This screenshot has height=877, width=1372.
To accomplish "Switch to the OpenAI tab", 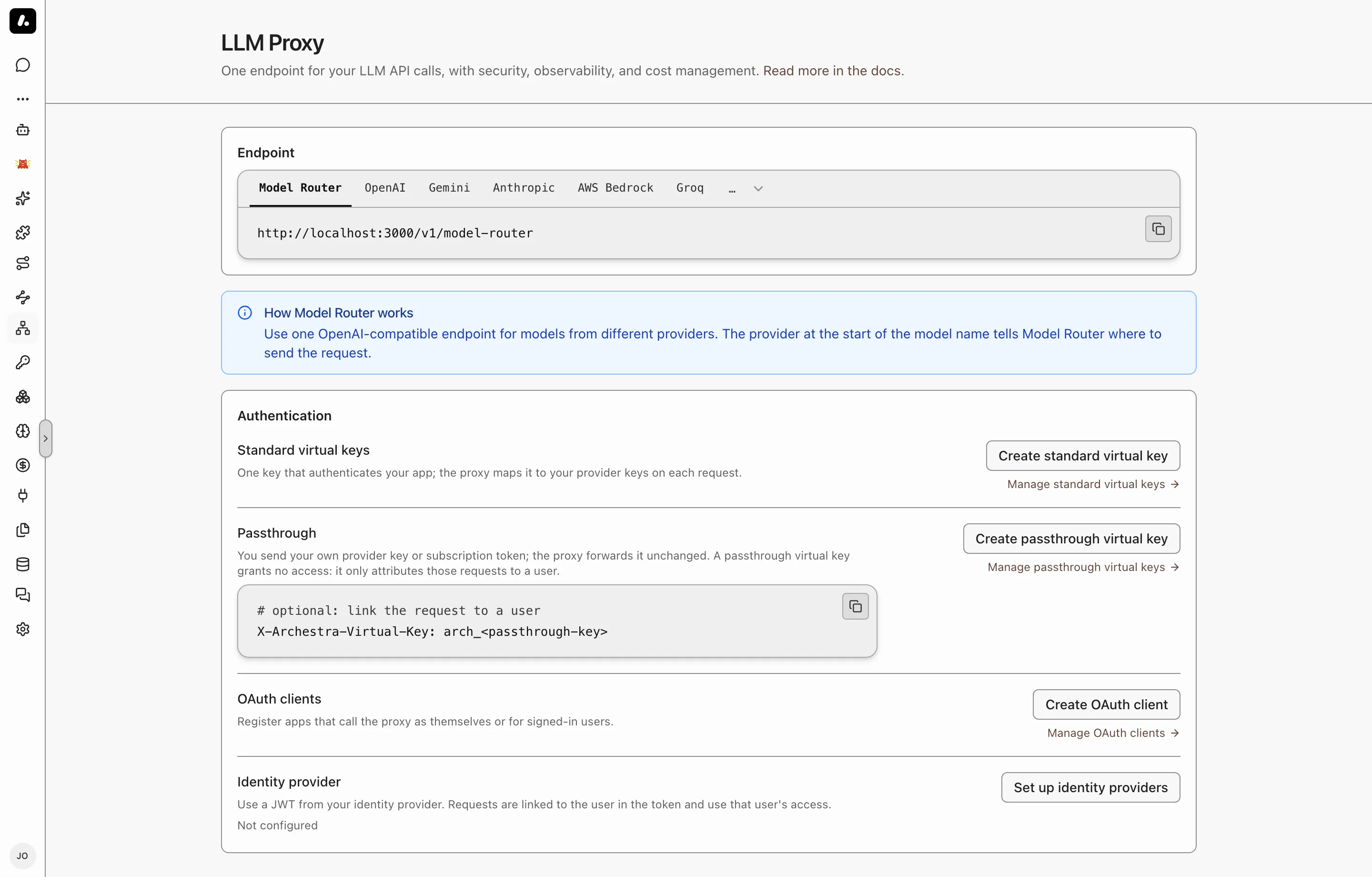I will (385, 188).
